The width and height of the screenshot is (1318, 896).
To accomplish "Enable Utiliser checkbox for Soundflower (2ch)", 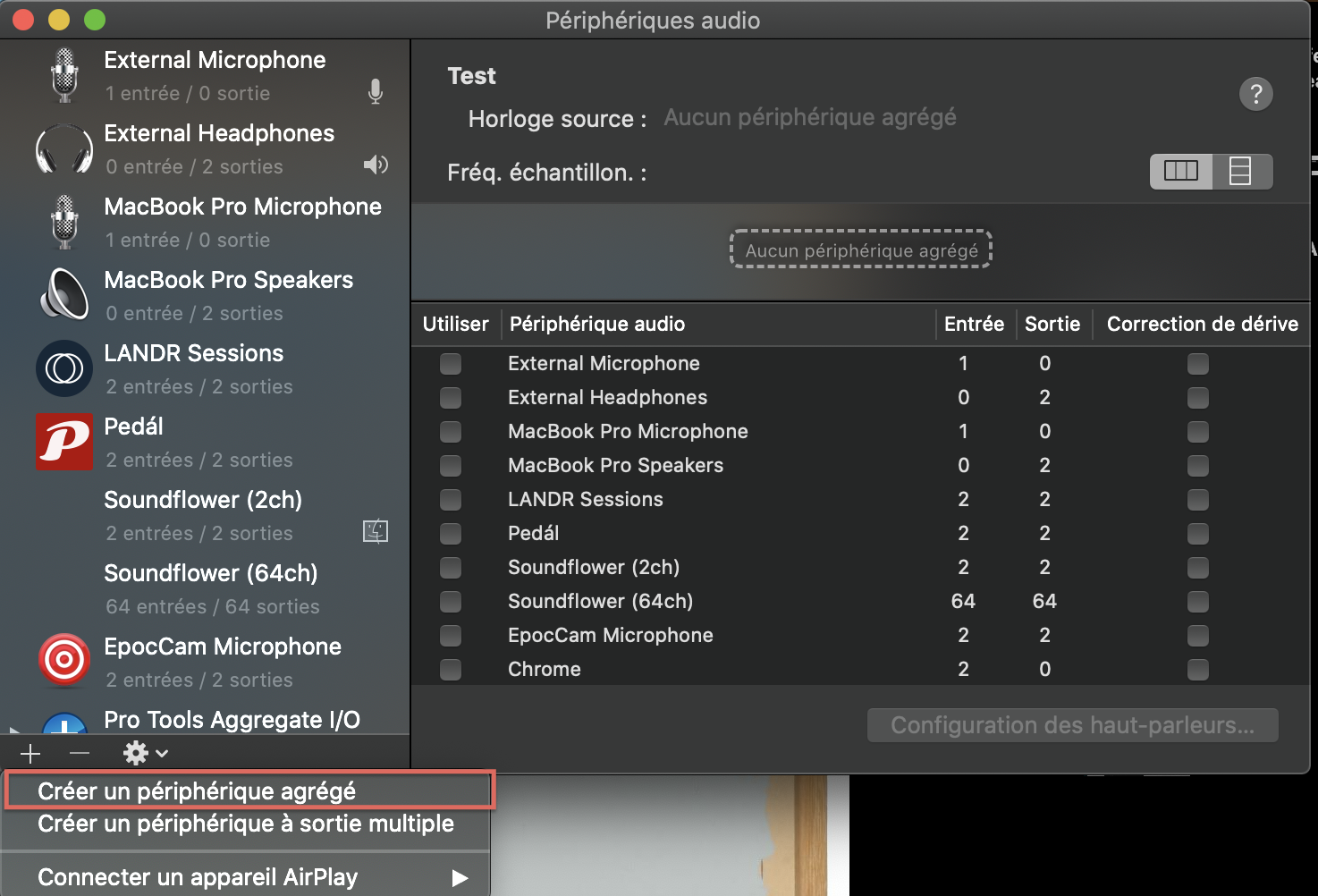I will tap(451, 568).
